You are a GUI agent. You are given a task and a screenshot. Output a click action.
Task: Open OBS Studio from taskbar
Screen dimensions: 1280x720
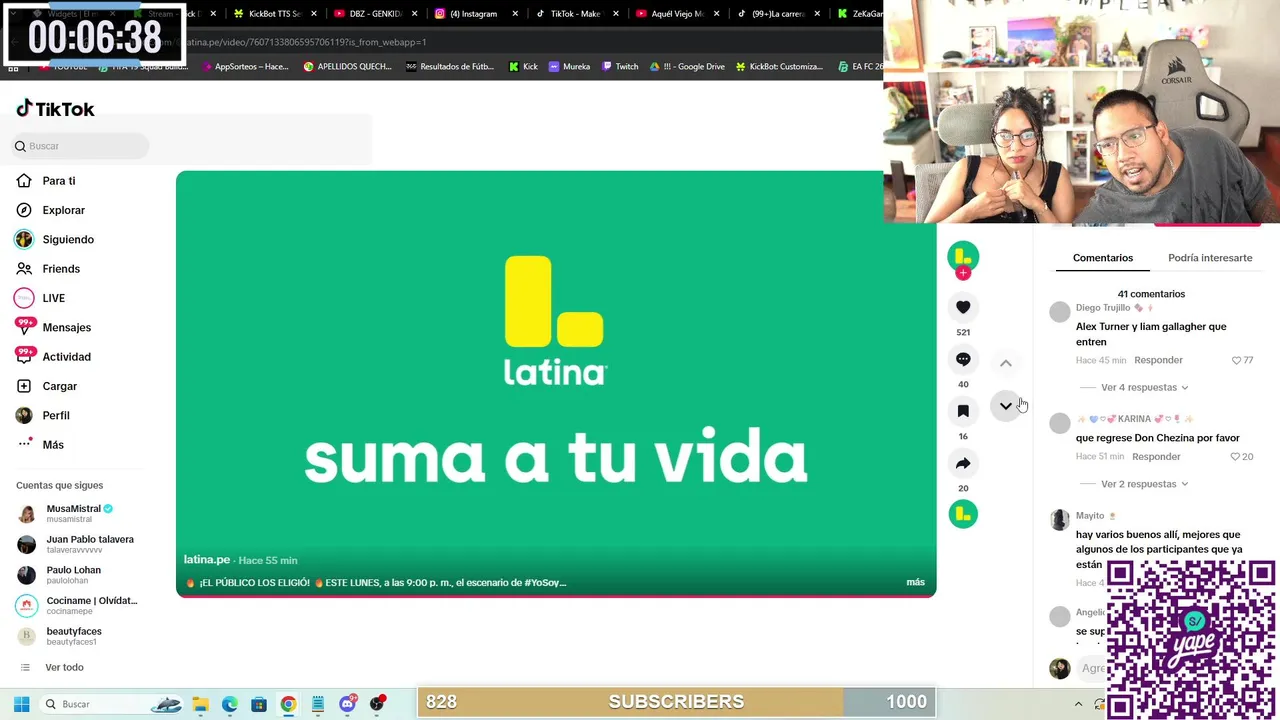click(x=377, y=704)
